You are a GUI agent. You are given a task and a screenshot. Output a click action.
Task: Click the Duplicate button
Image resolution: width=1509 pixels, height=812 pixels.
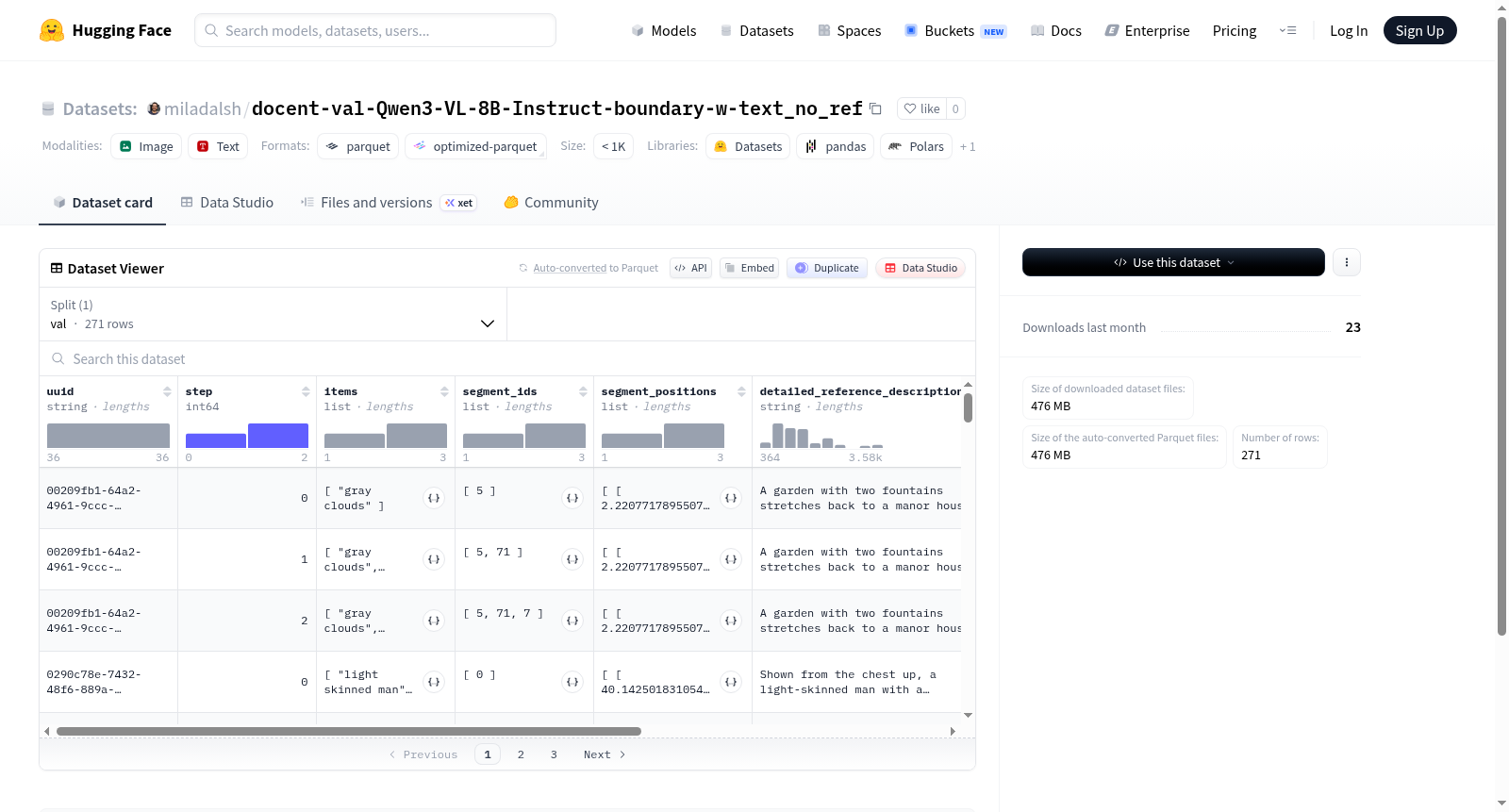827,268
